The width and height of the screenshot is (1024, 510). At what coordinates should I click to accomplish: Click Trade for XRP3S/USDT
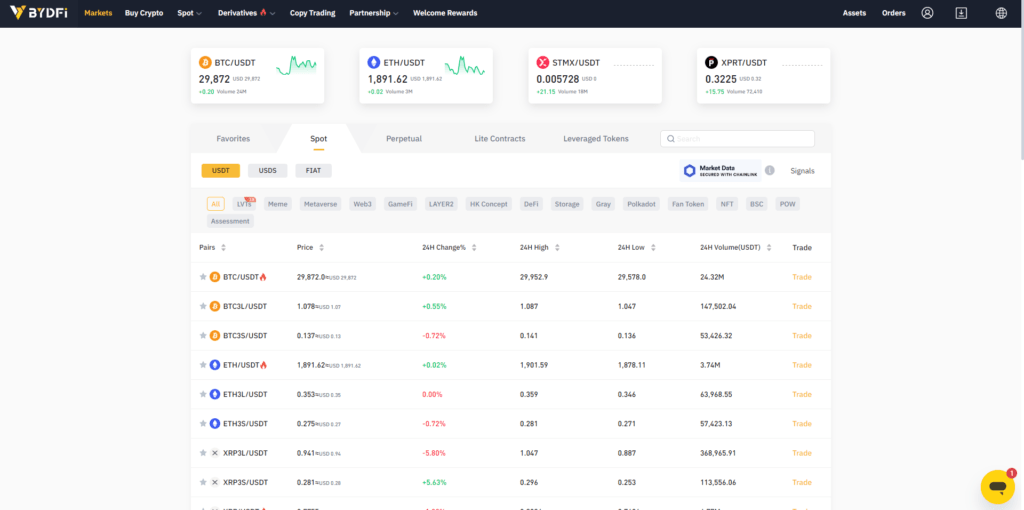pyautogui.click(x=801, y=483)
